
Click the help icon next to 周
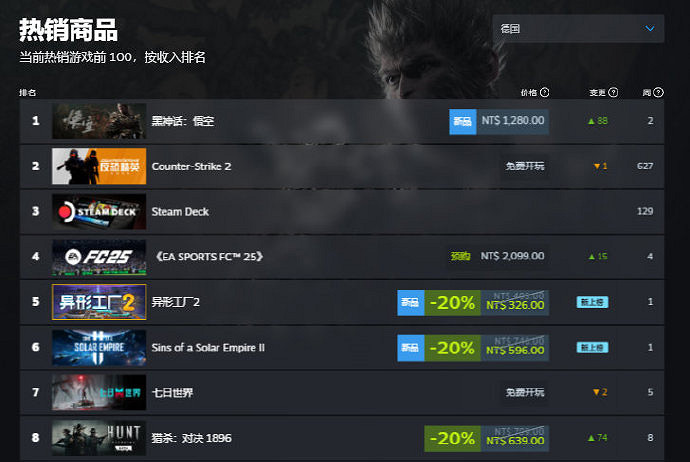tap(658, 92)
